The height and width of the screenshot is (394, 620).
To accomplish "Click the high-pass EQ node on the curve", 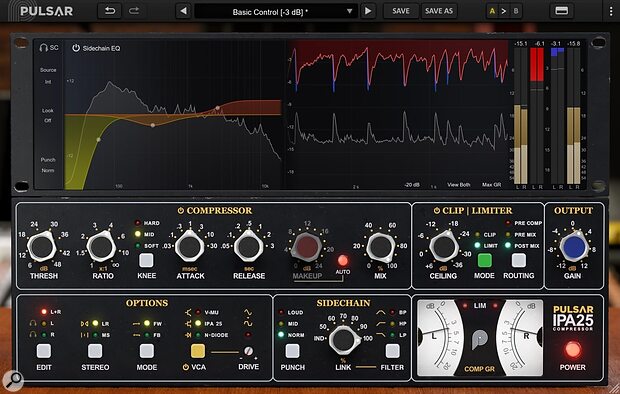I will pyautogui.click(x=98, y=139).
